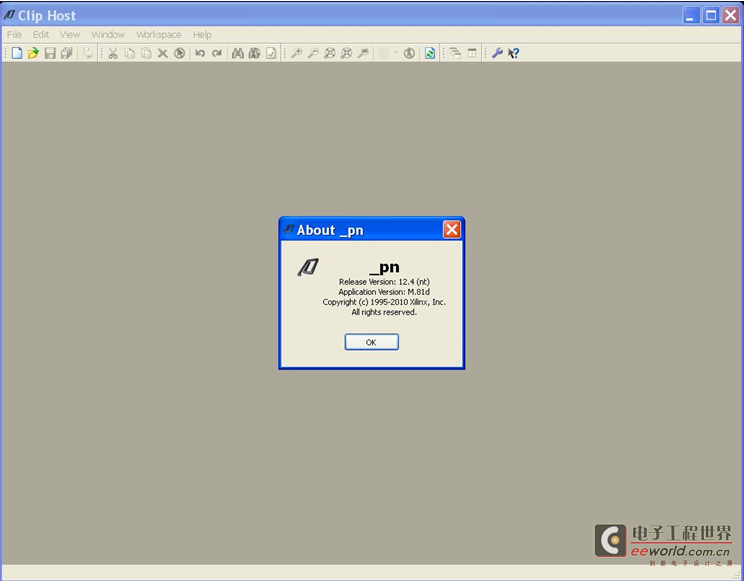The height and width of the screenshot is (581, 745).
Task: Click the Zoom In magnifier icon
Action: [296, 53]
